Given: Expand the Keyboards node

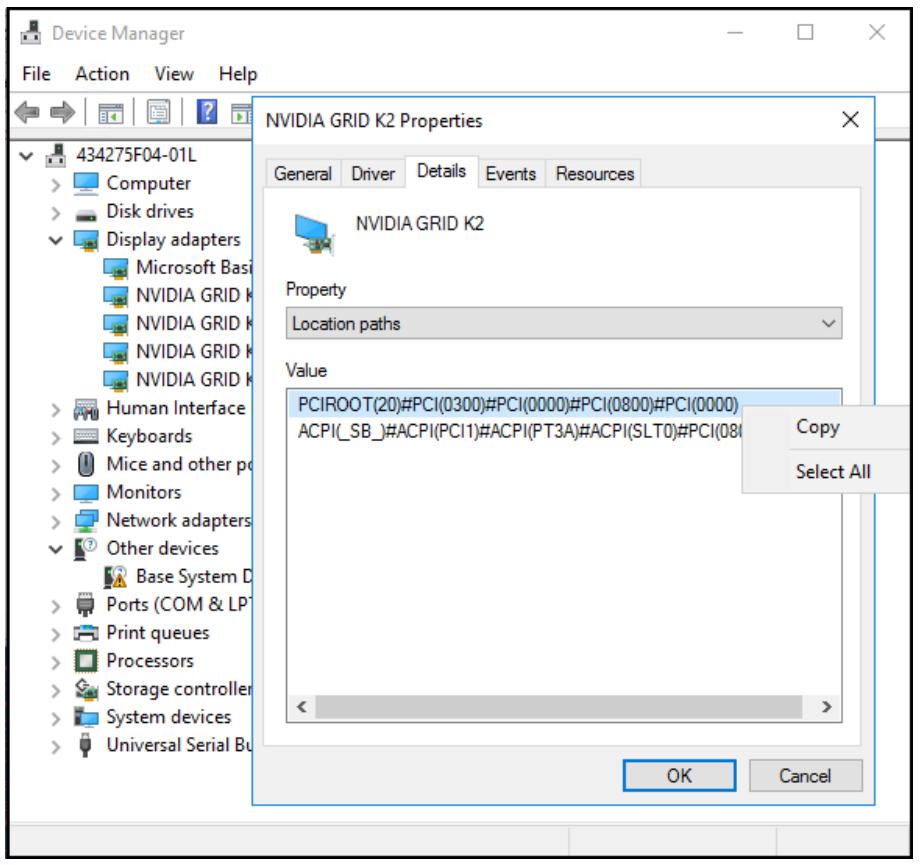Looking at the screenshot, I should [x=56, y=437].
